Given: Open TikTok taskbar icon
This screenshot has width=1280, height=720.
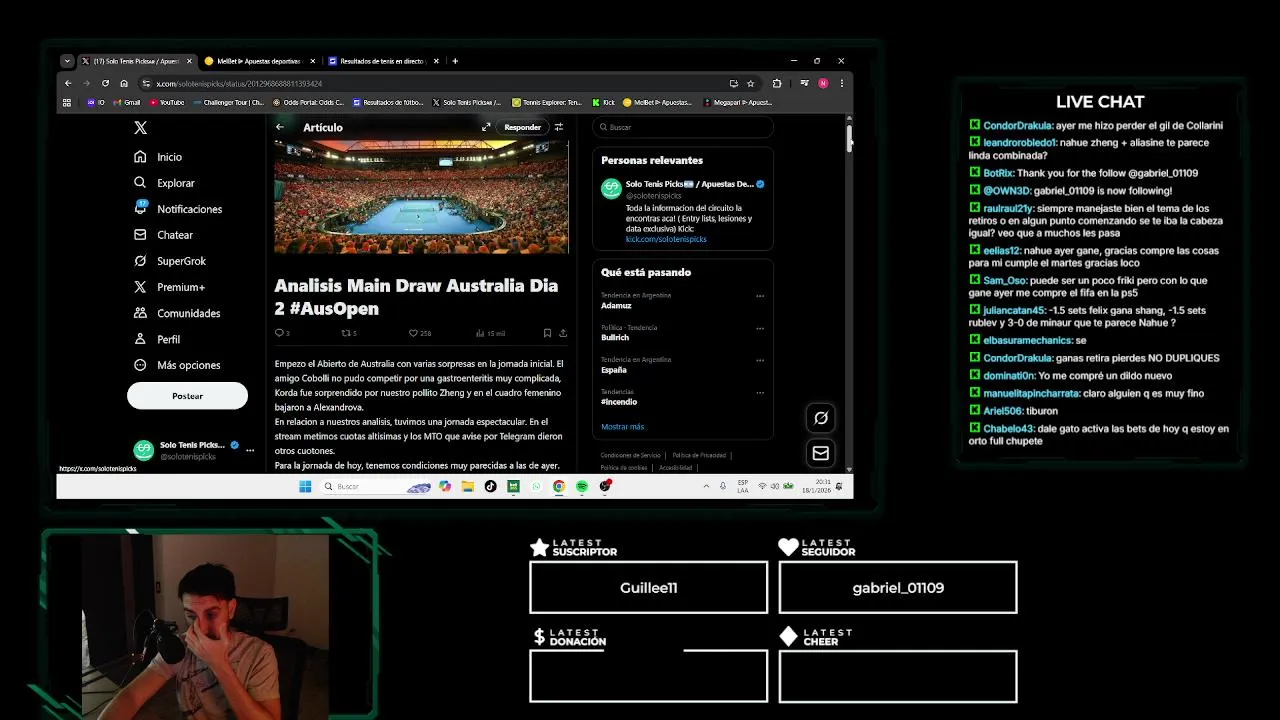Looking at the screenshot, I should 490,486.
